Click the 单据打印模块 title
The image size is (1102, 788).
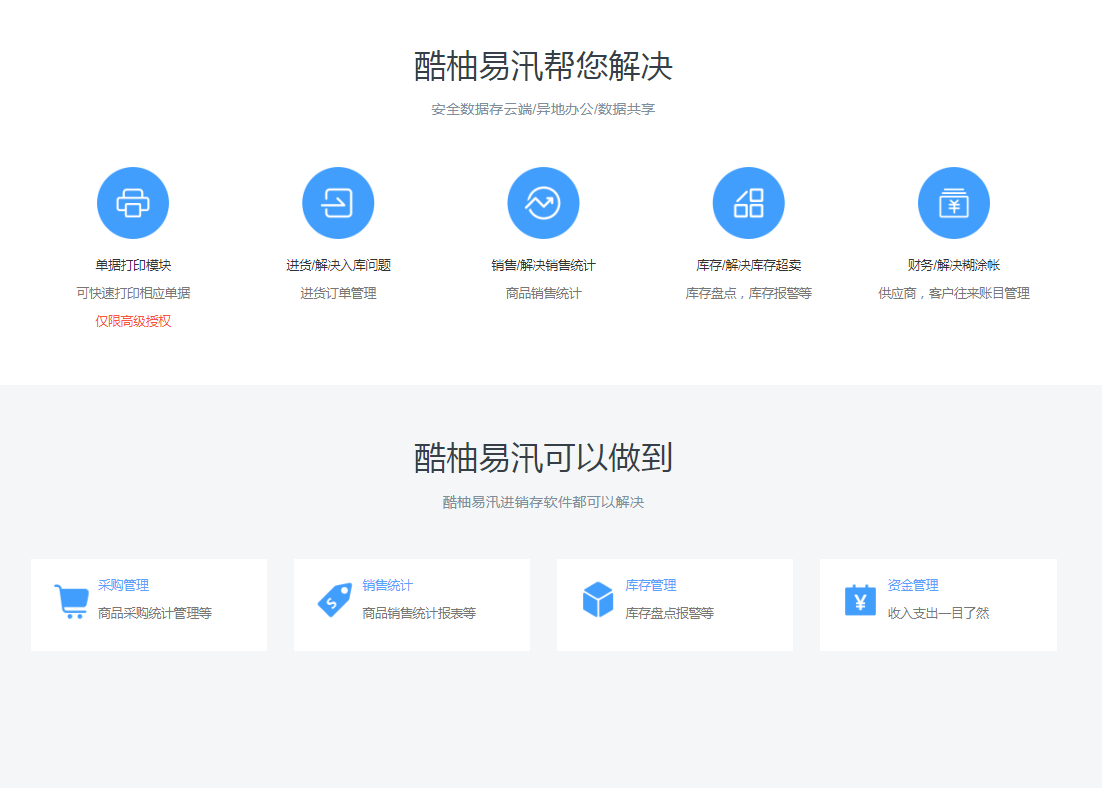pyautogui.click(x=133, y=266)
